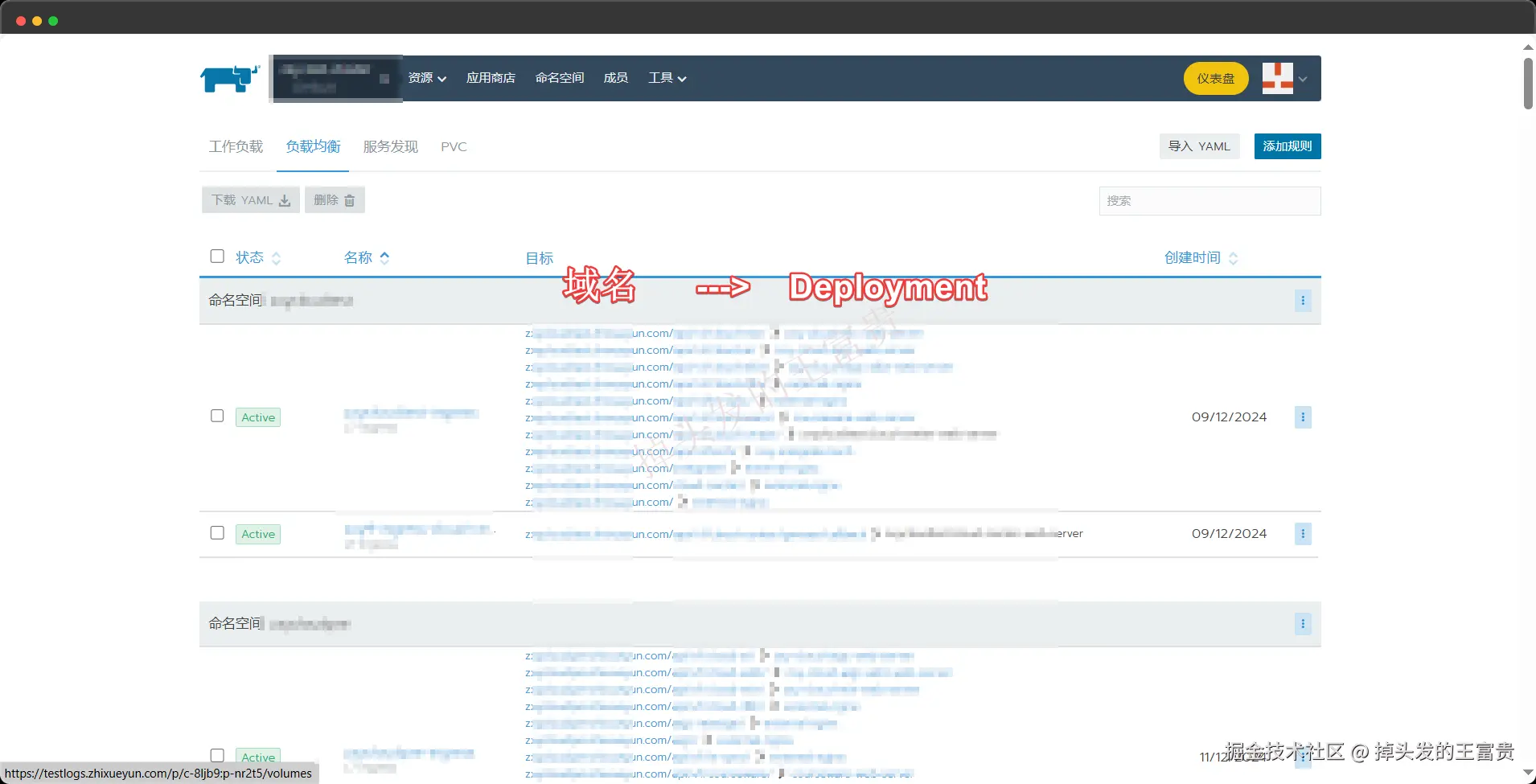Click the 导入 YAML button
1536x784 pixels.
1199,146
